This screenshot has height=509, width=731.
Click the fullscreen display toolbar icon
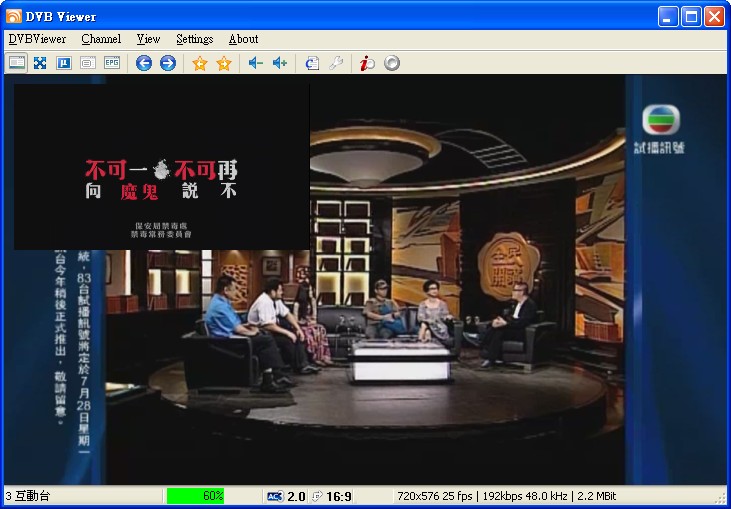[x=41, y=63]
